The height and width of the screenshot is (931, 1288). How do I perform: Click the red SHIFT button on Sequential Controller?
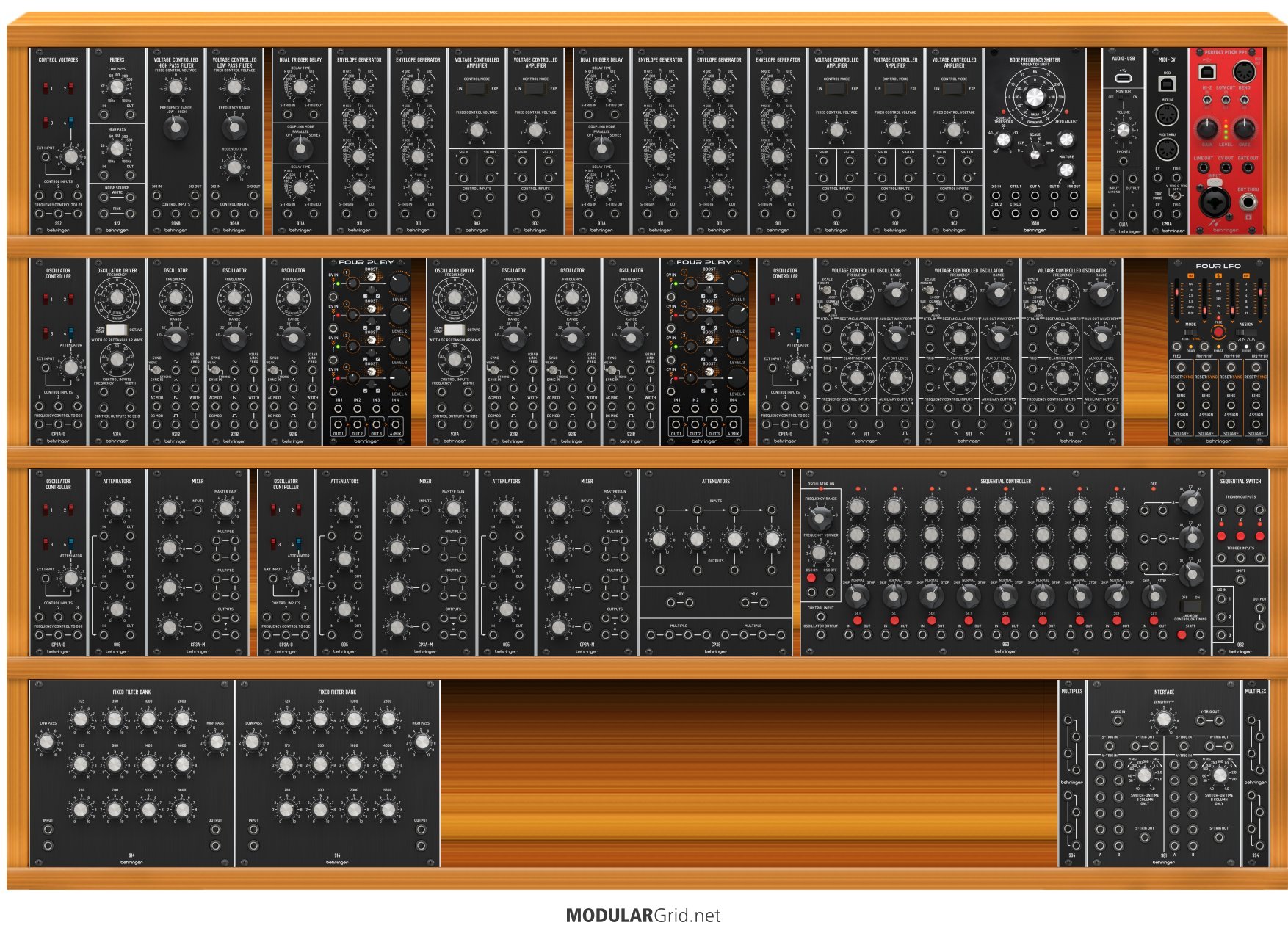click(1182, 634)
